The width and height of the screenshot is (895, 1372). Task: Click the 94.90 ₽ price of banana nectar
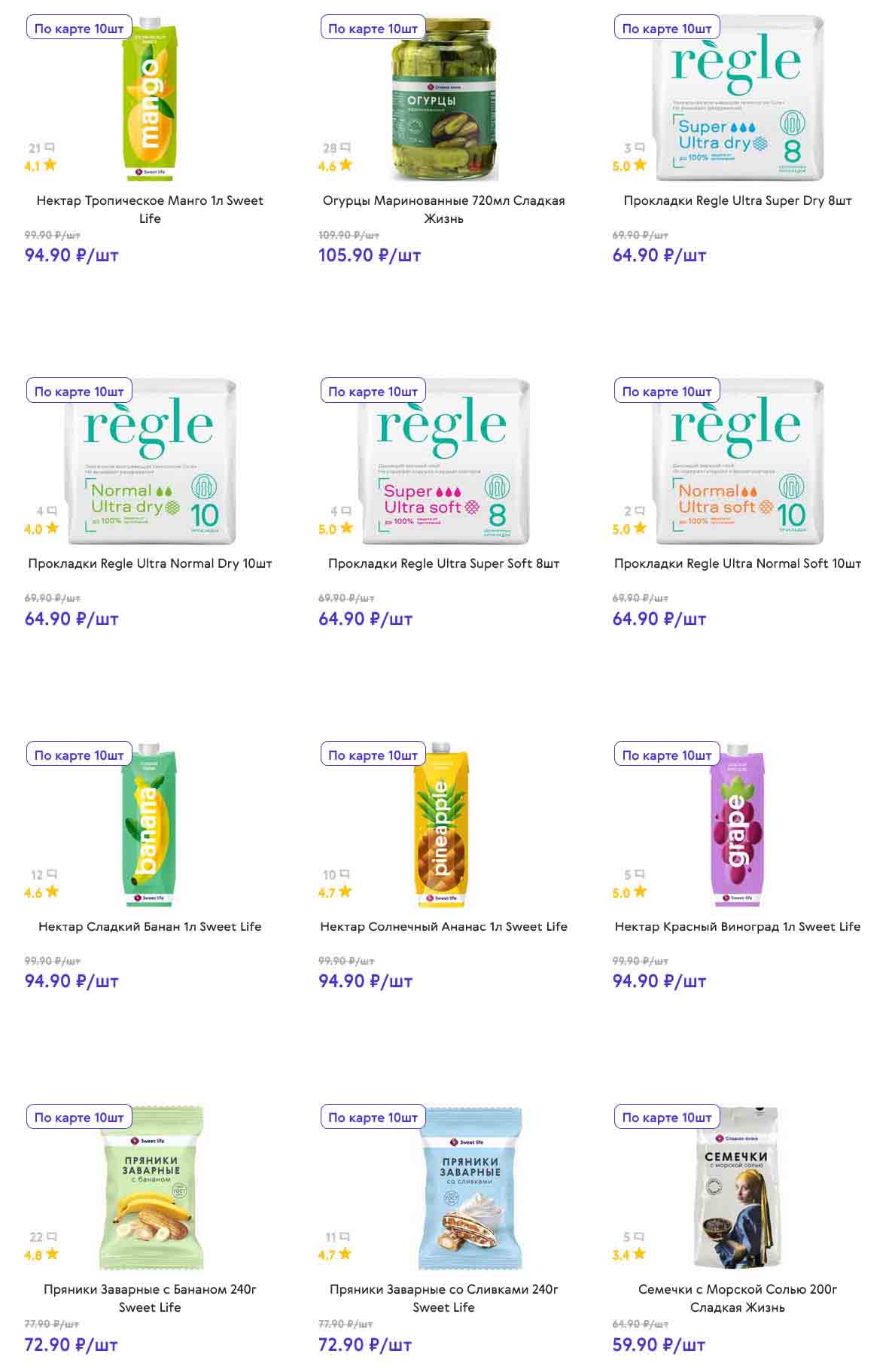[x=72, y=981]
